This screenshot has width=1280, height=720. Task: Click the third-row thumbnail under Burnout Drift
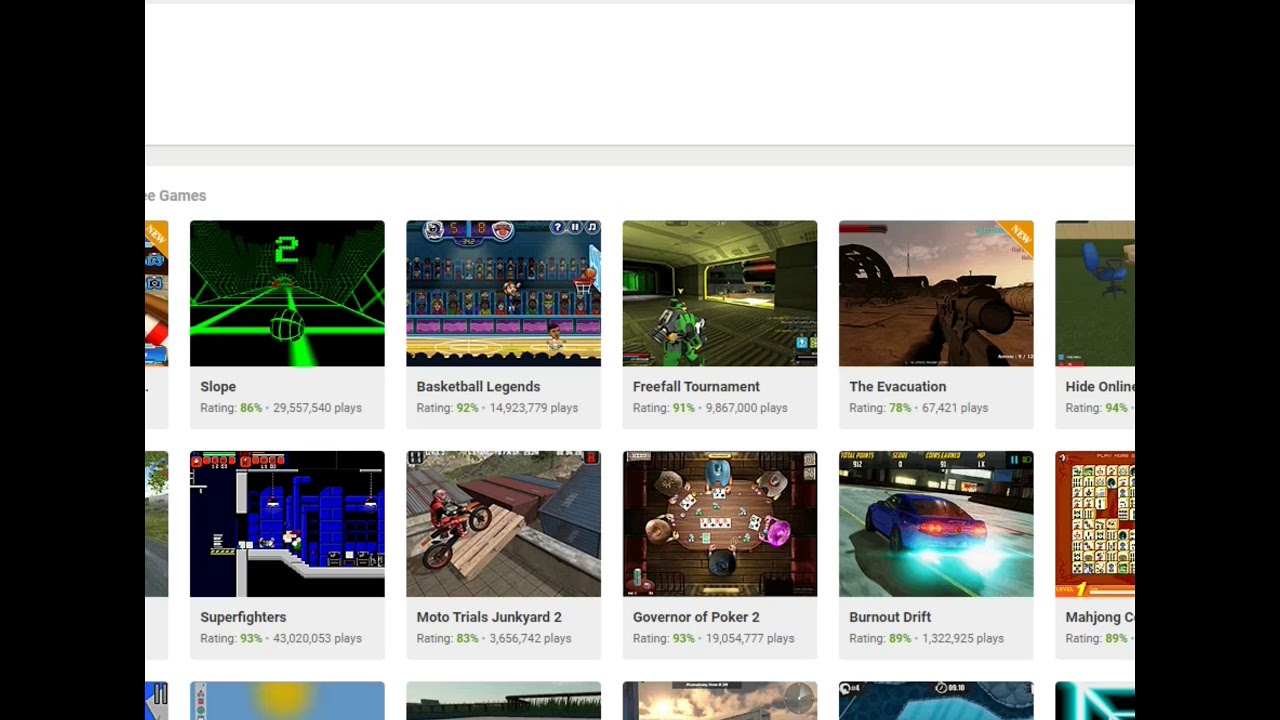(x=936, y=701)
